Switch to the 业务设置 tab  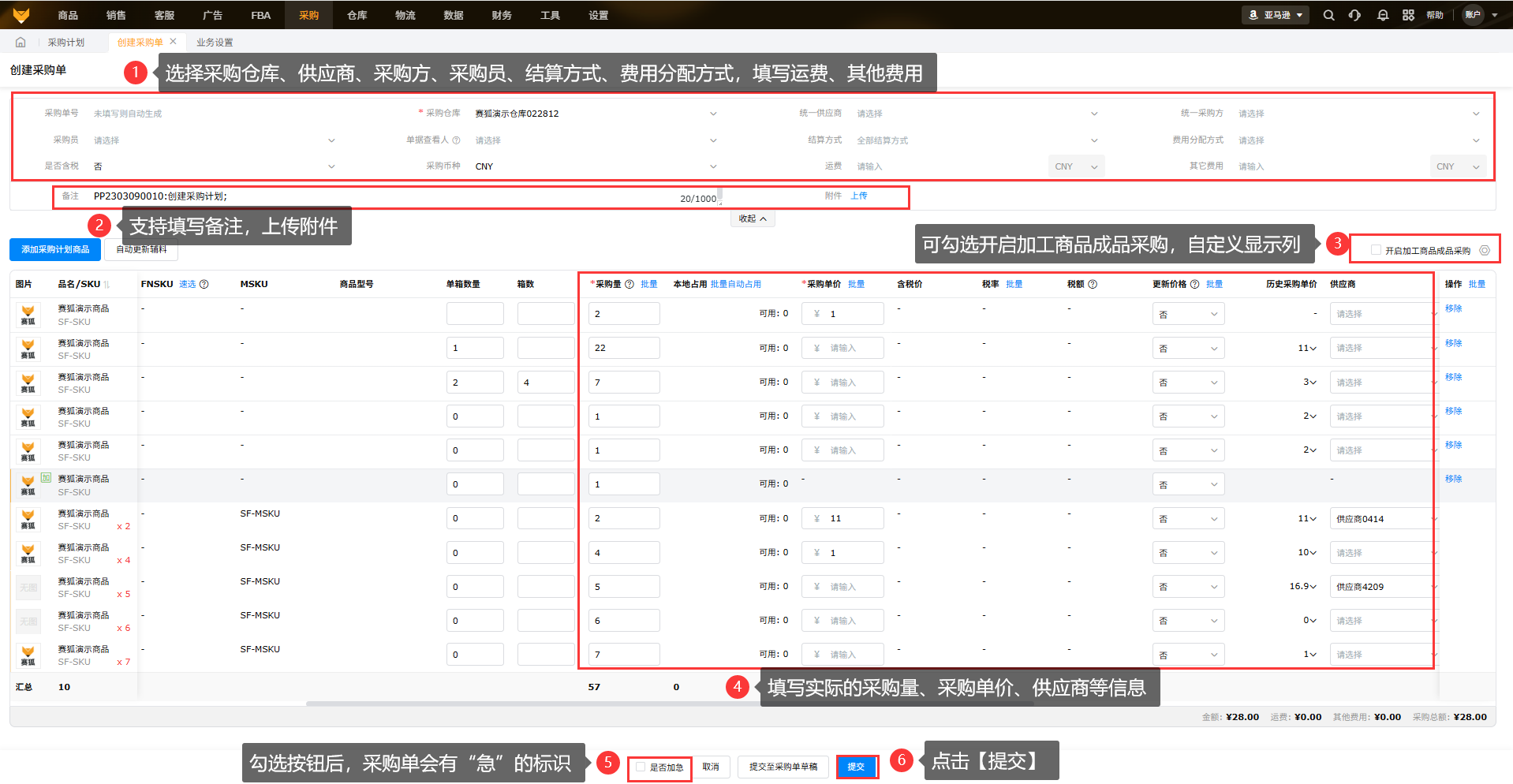click(215, 43)
